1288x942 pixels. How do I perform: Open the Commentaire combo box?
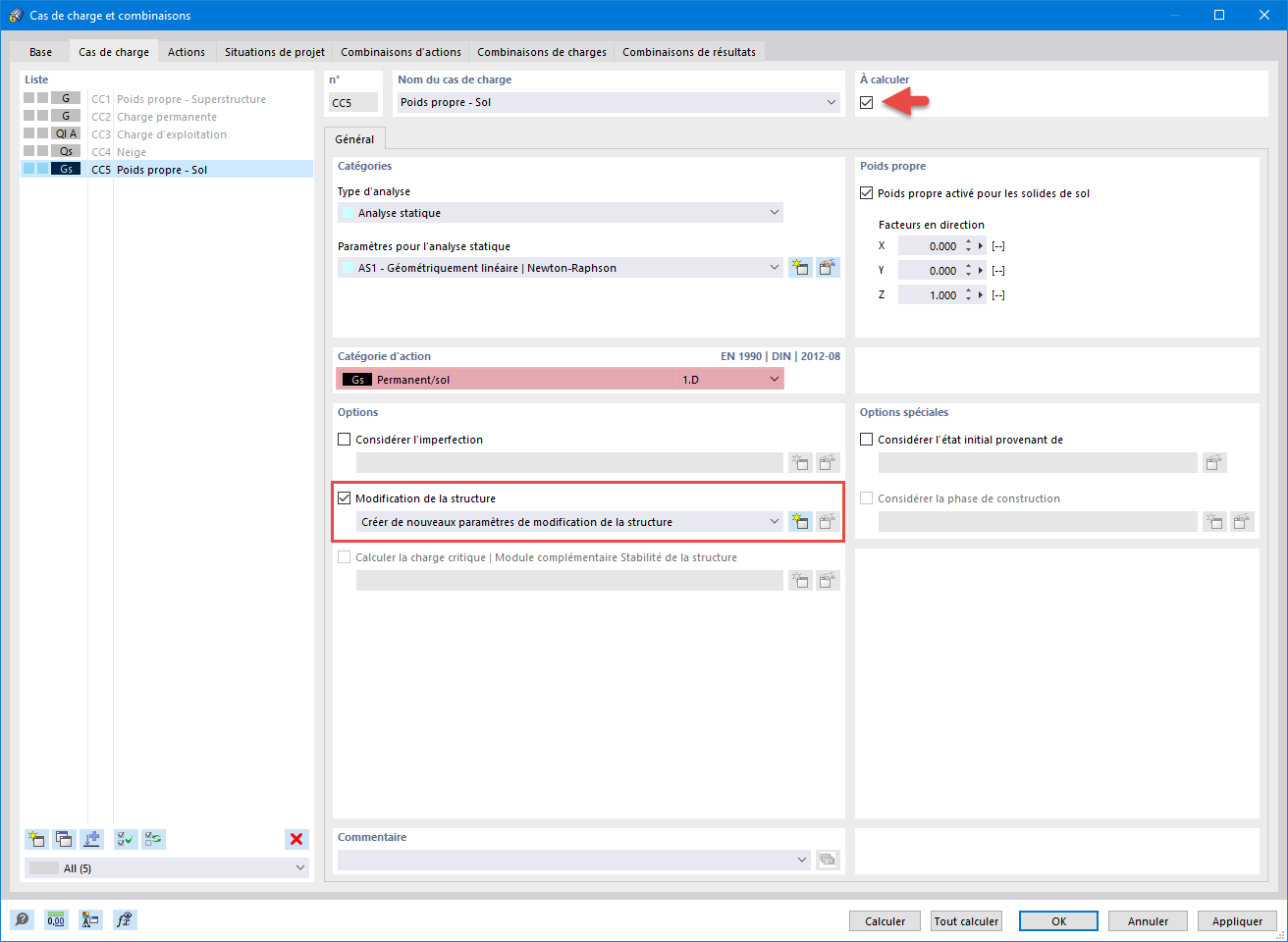(x=574, y=860)
